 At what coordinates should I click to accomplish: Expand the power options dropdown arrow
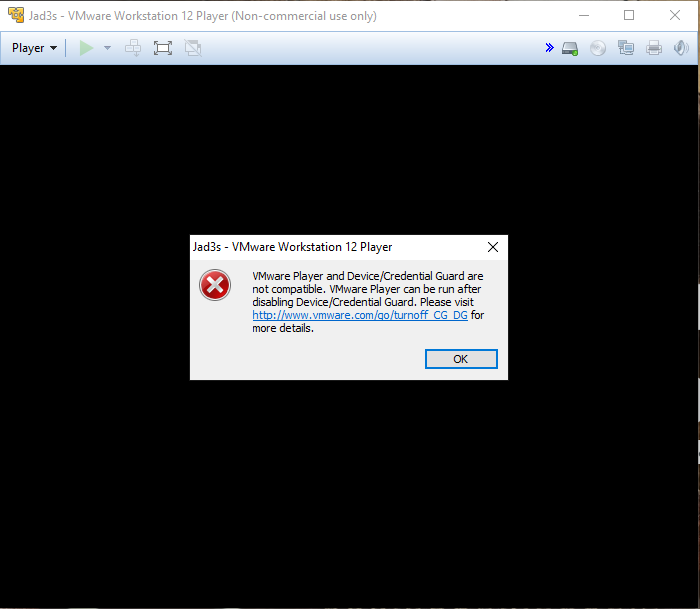(107, 48)
